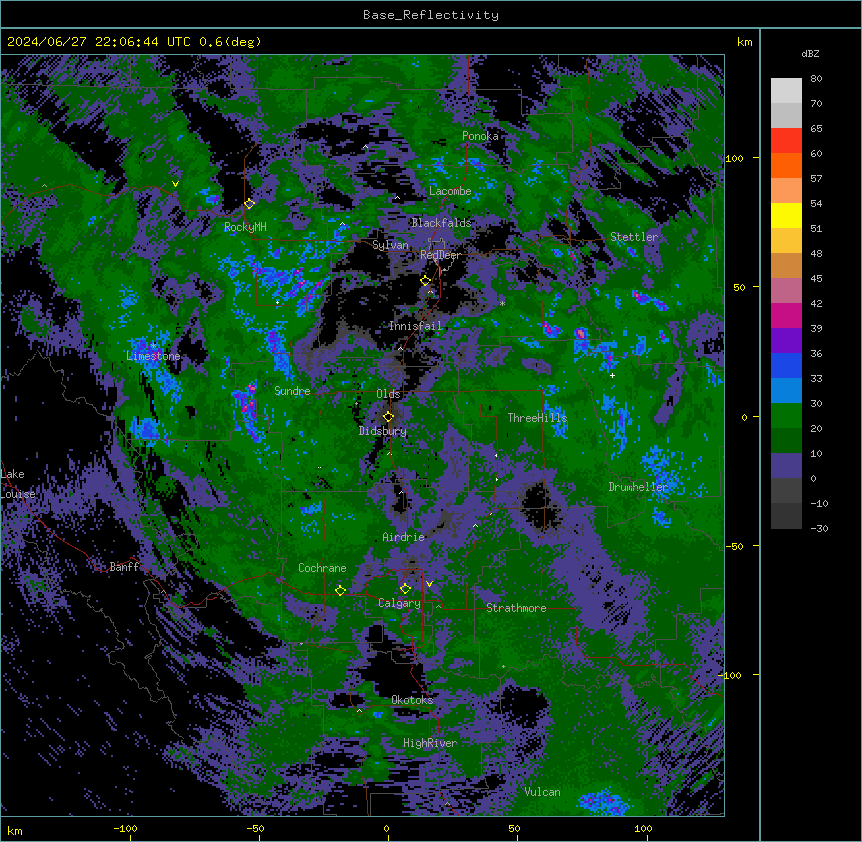Click the RockyMH label

pos(245,227)
